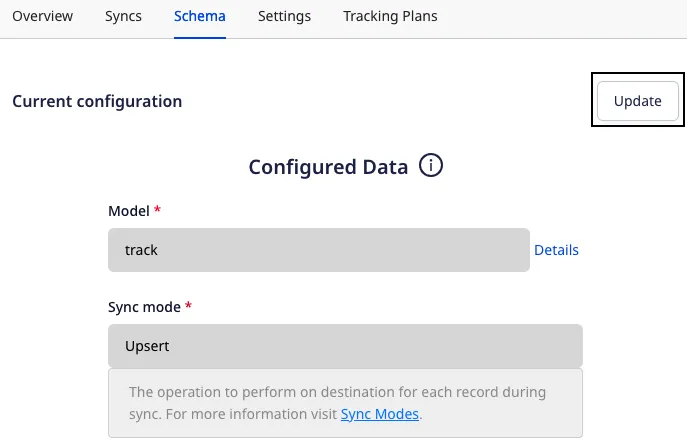Click the red asterisk beside Model
This screenshot has width=687, height=448.
coord(157,209)
